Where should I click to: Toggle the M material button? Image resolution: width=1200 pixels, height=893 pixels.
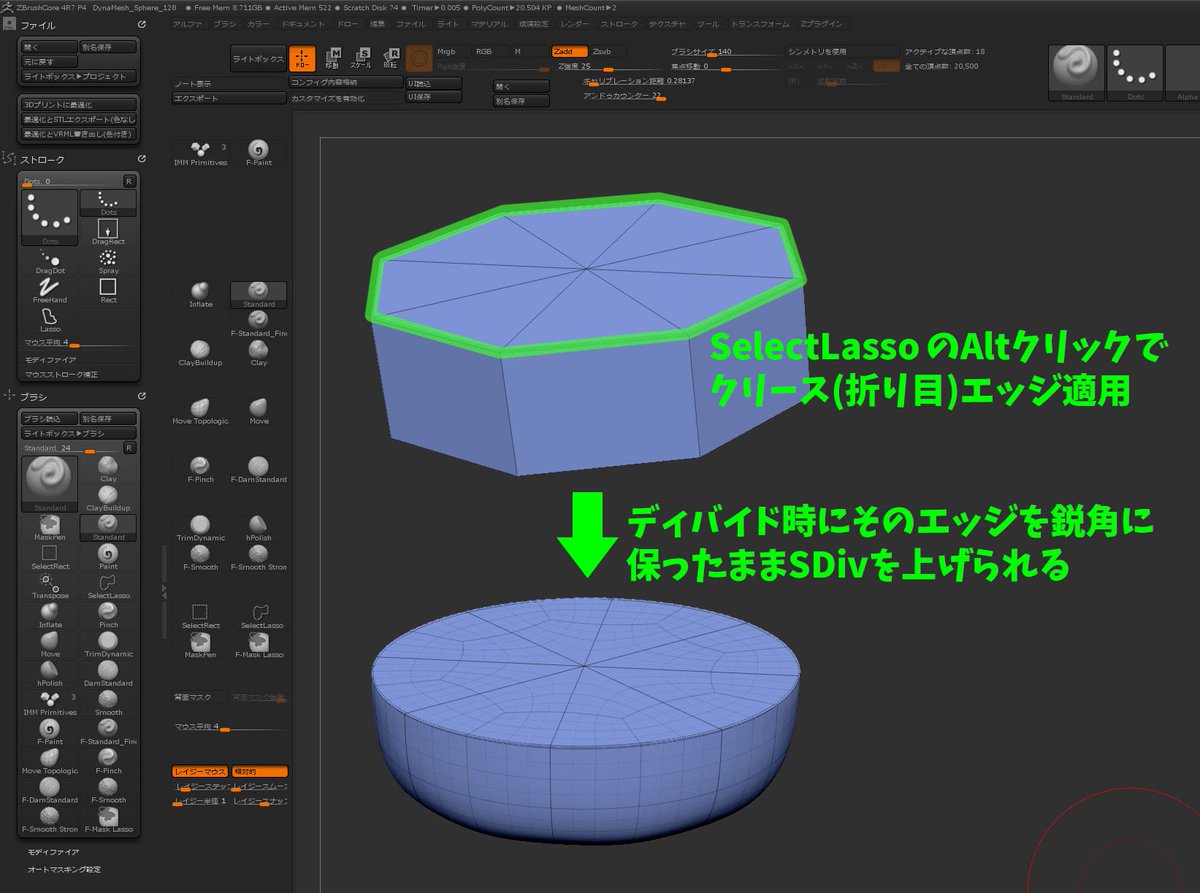click(529, 51)
